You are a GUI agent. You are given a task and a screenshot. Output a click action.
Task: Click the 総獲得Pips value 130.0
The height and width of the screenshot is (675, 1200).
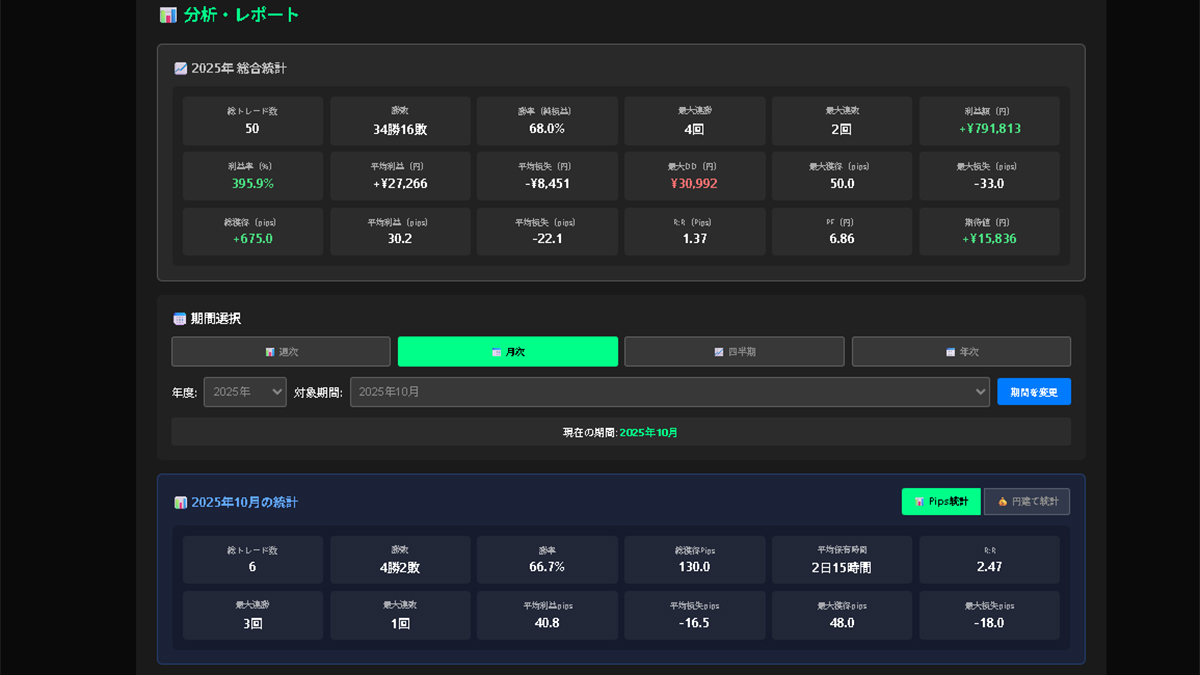694,567
